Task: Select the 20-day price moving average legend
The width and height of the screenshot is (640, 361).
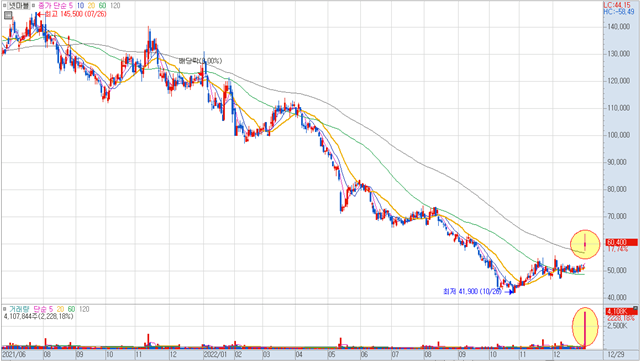Action: (x=91, y=6)
